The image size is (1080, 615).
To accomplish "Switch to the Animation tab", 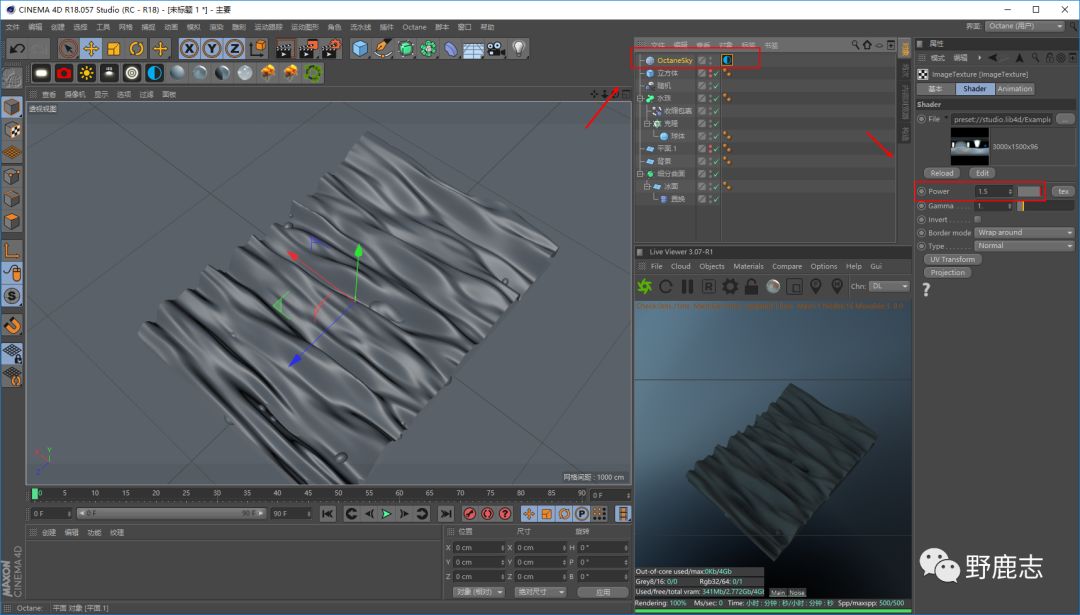I will [x=1014, y=89].
